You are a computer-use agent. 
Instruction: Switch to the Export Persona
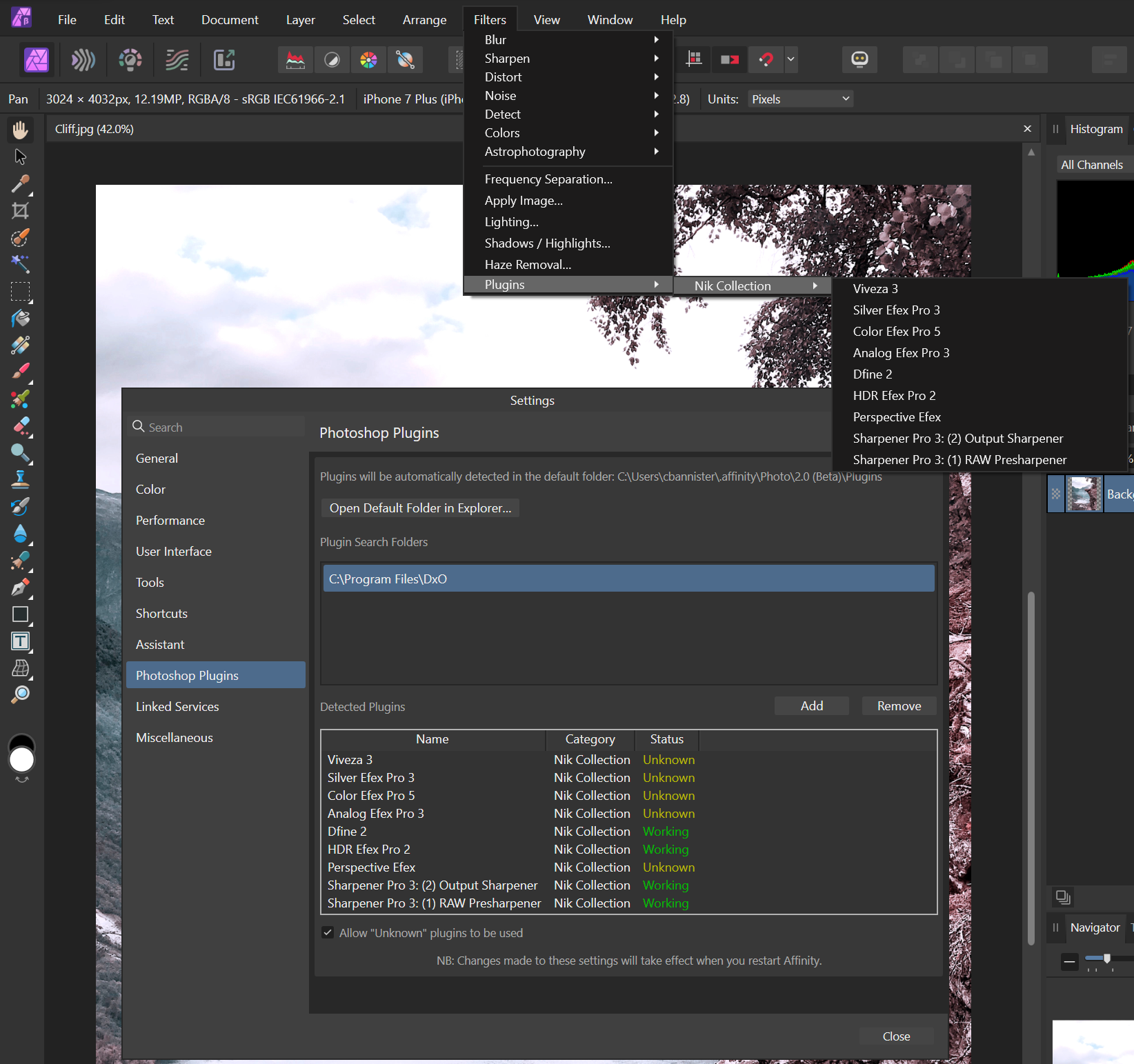(x=224, y=60)
